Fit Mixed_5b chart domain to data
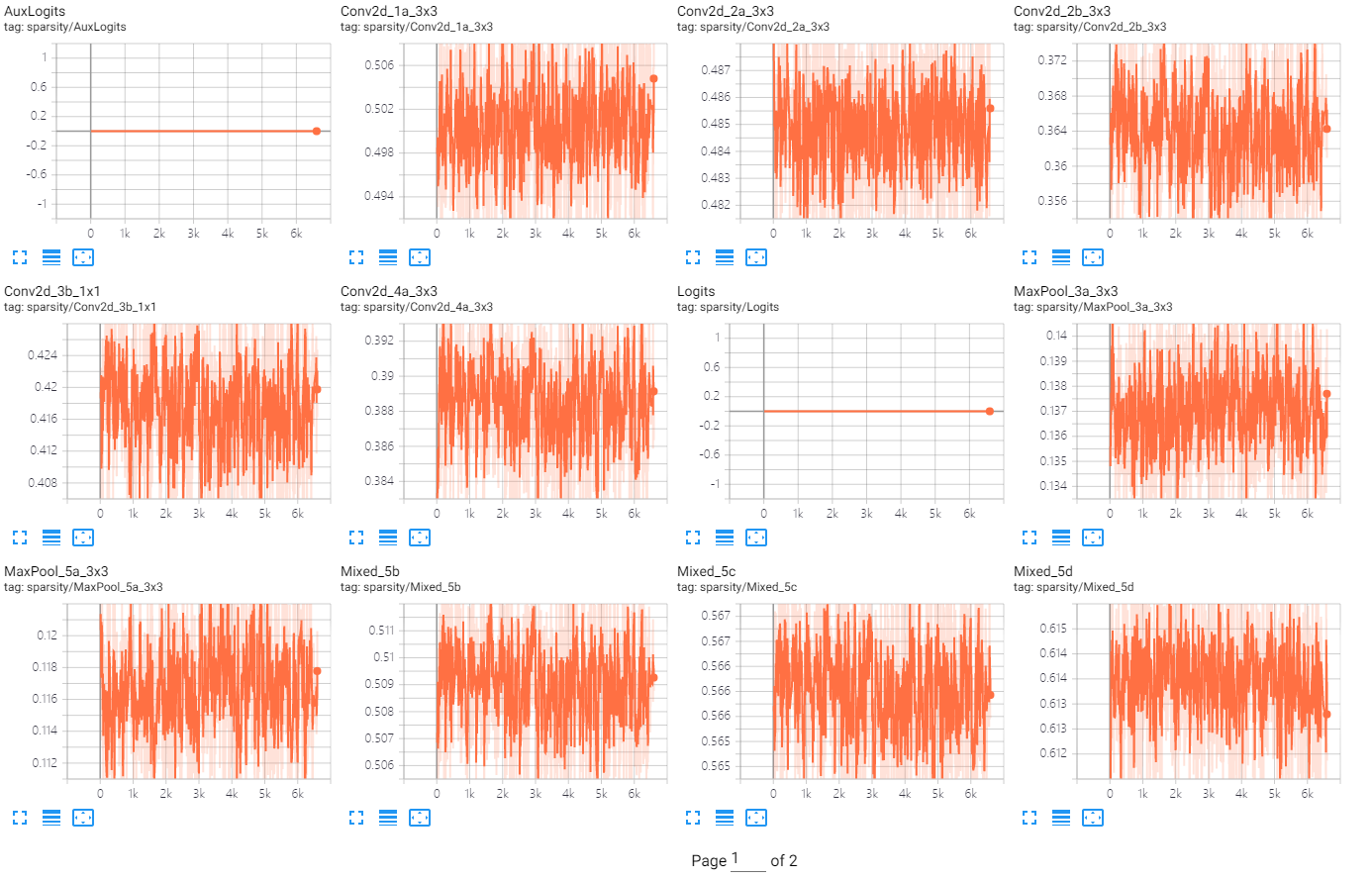 coord(420,818)
